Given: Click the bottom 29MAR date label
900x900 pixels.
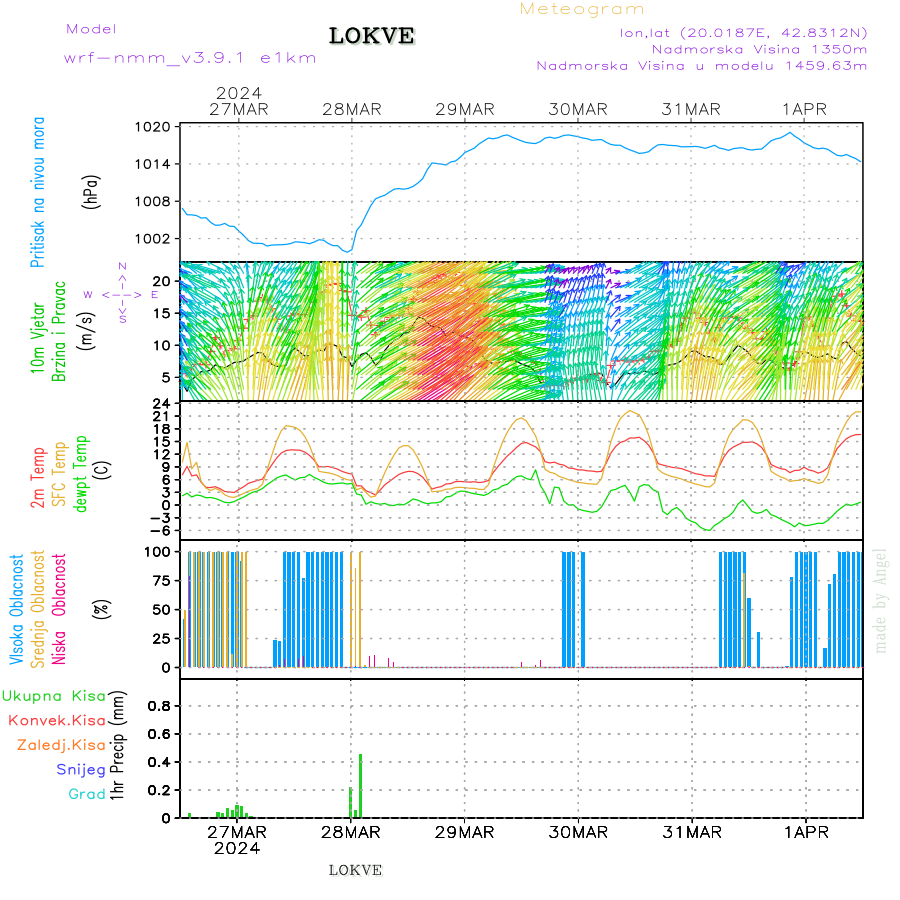Looking at the screenshot, I should pos(464,832).
